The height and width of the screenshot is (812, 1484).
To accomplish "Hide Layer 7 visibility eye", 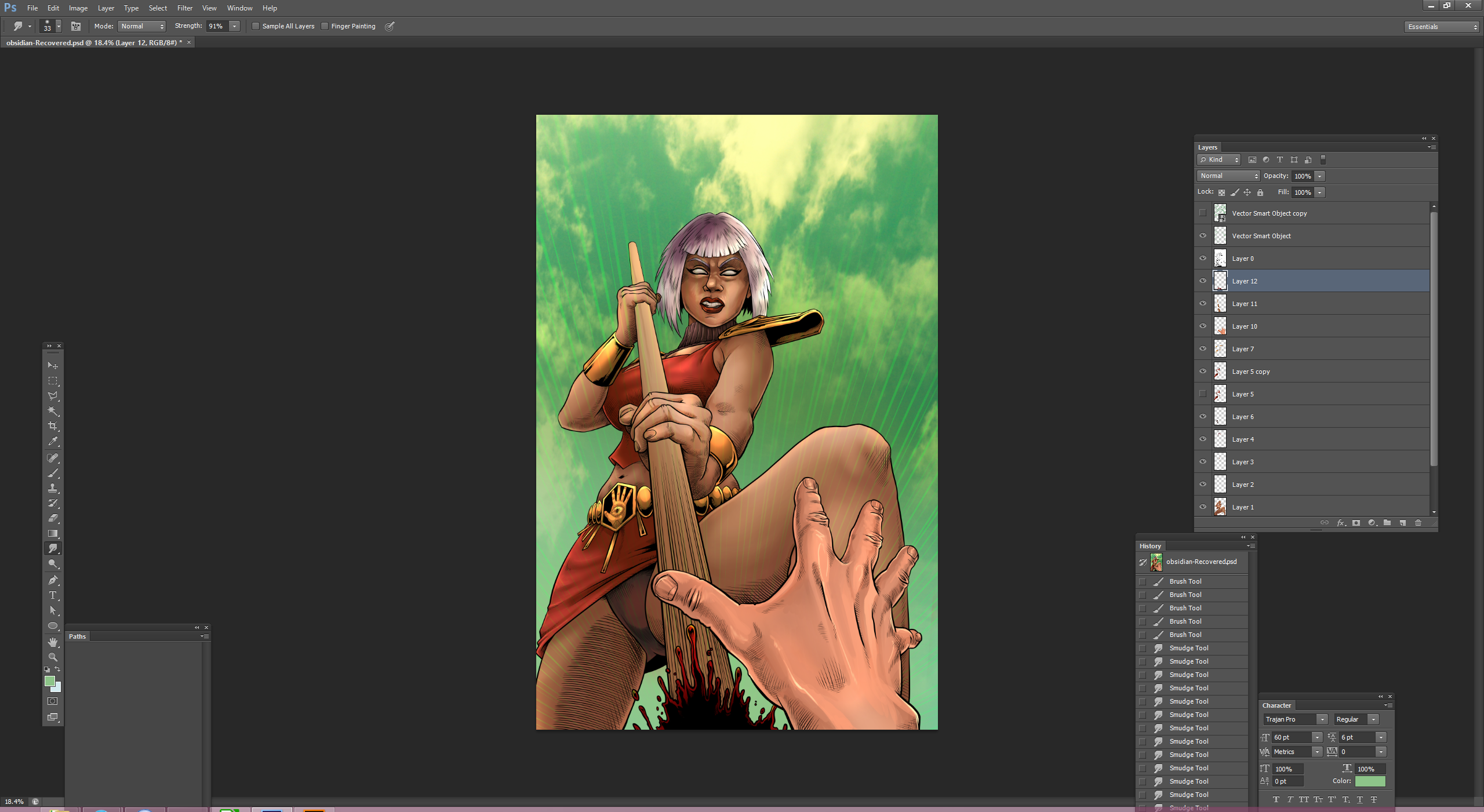I will (x=1203, y=349).
